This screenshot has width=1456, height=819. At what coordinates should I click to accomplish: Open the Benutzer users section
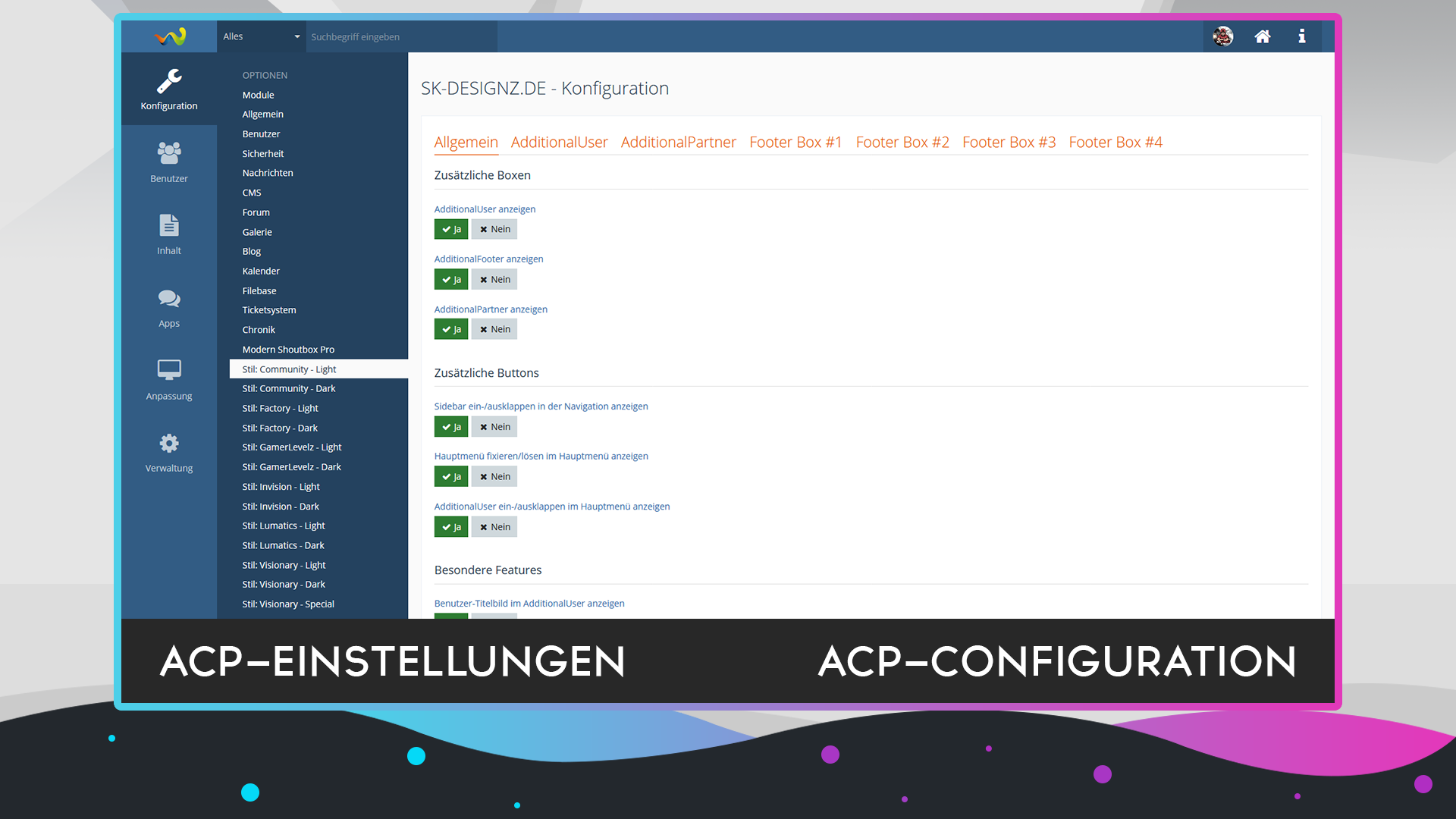(168, 162)
